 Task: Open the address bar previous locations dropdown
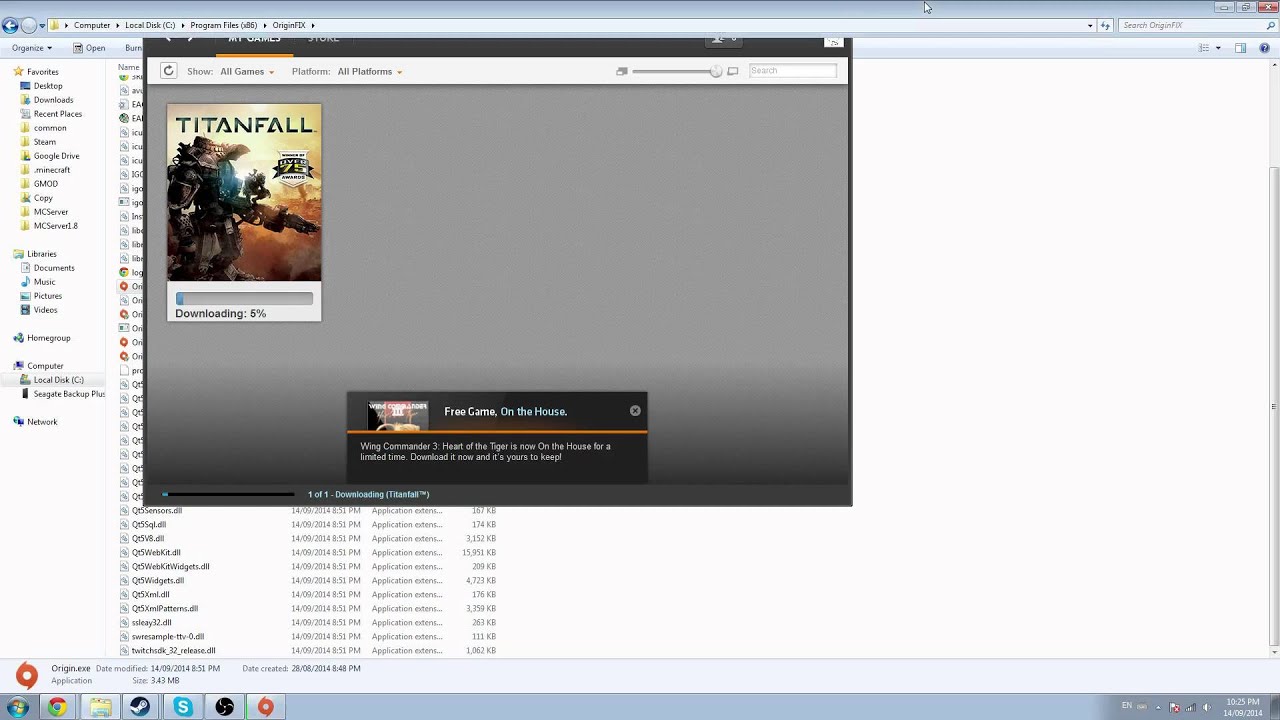point(1090,25)
